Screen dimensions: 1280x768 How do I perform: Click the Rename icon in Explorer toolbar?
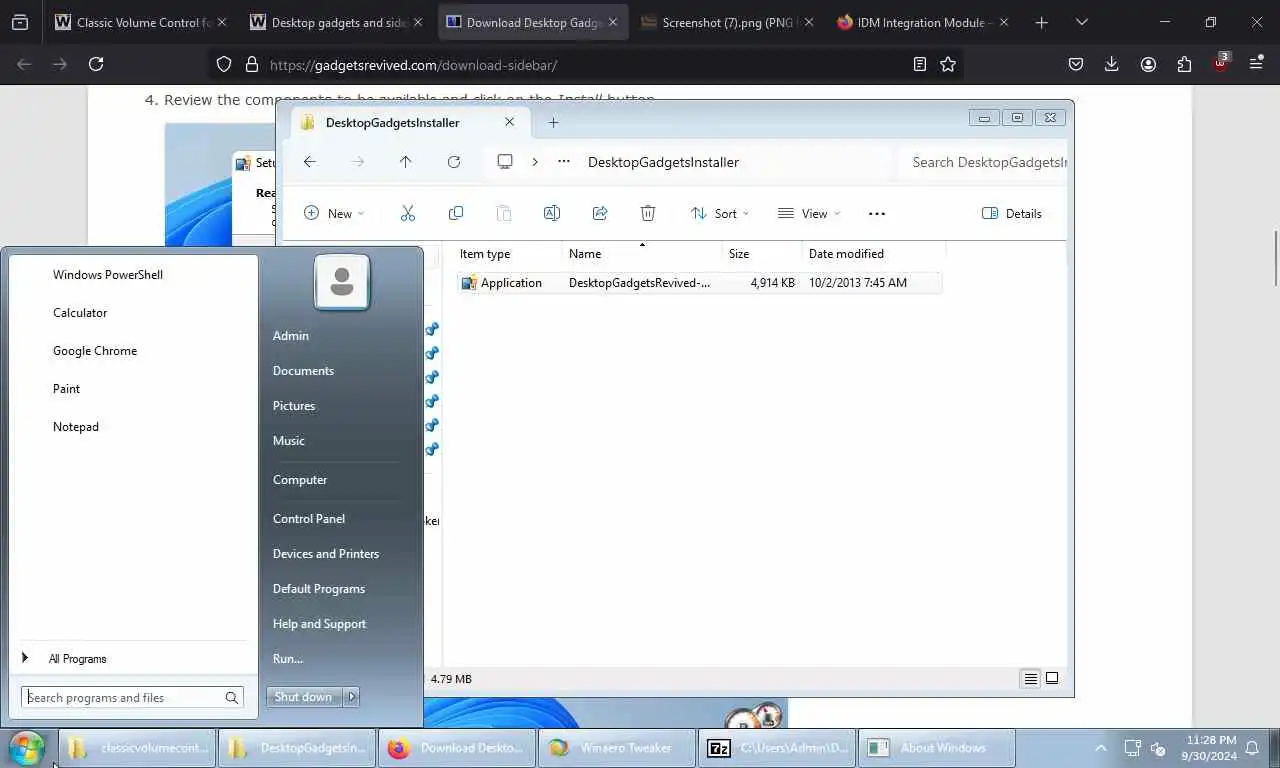551,213
